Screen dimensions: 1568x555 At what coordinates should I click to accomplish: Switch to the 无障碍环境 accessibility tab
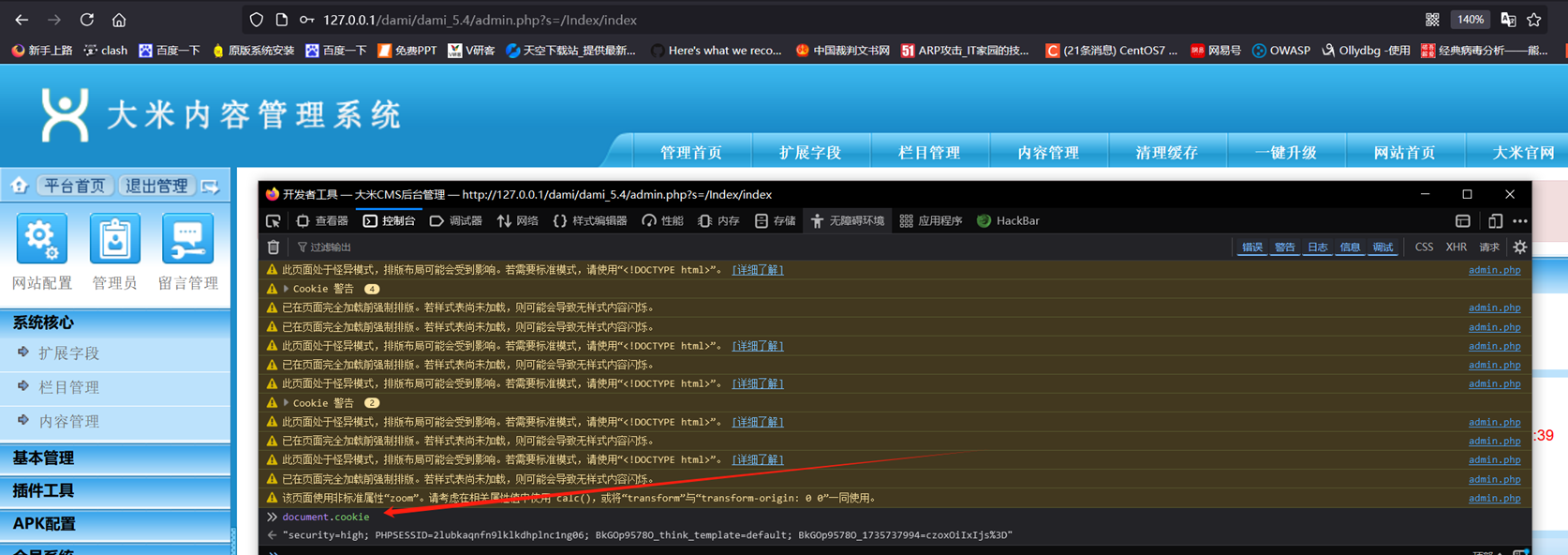pyautogui.click(x=849, y=221)
